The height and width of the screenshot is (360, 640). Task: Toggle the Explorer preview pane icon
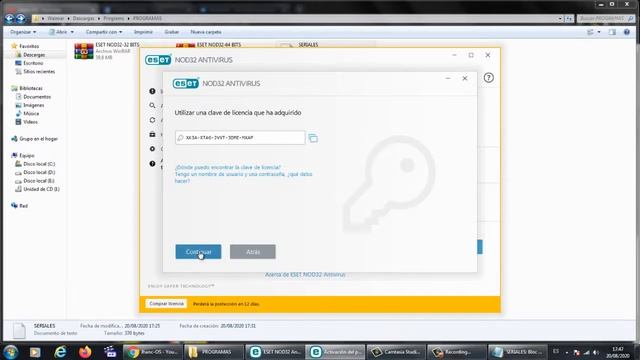click(612, 32)
